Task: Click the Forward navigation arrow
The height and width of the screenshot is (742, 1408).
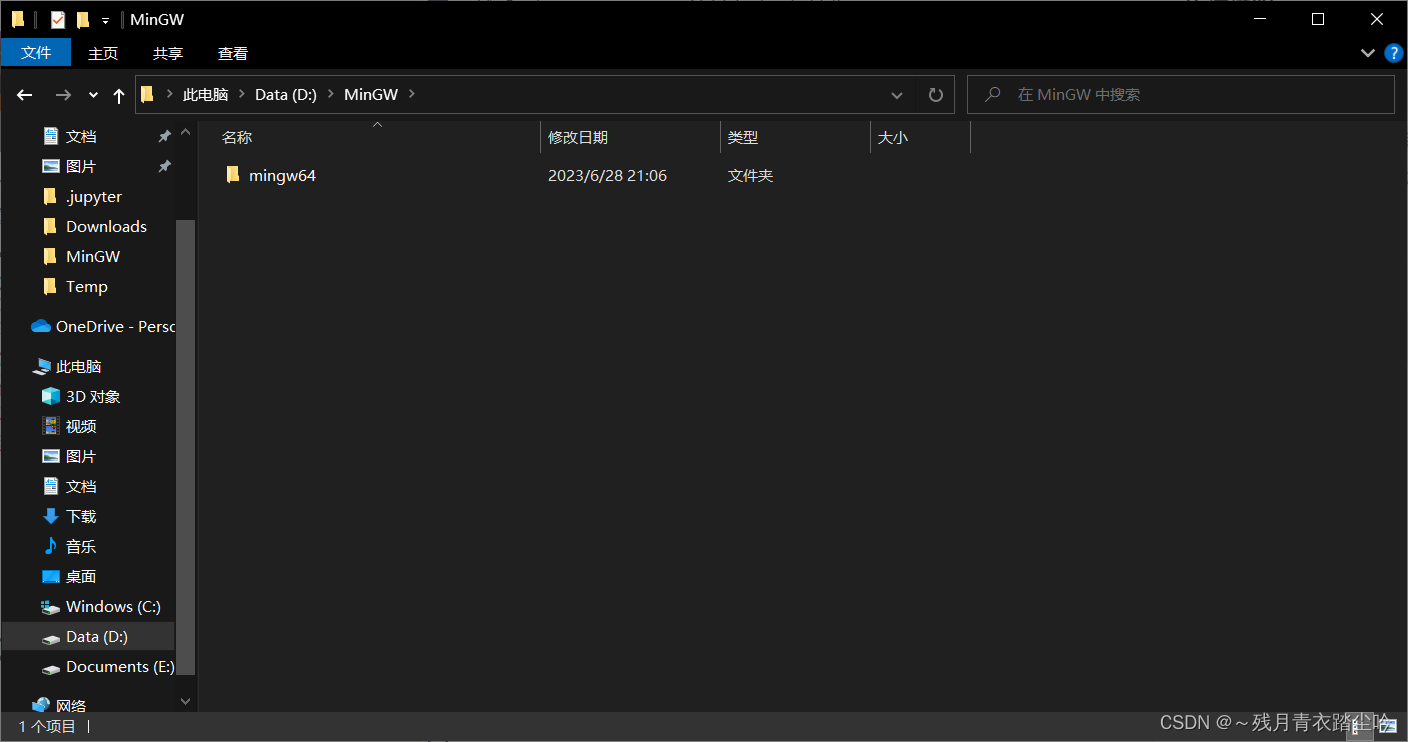Action: point(63,95)
